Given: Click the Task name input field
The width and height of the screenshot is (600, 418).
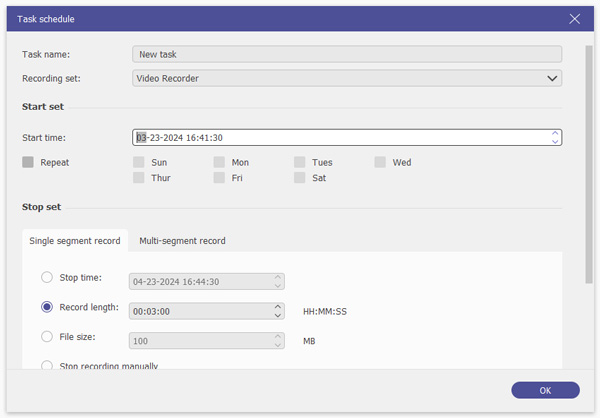Looking at the screenshot, I should coord(346,55).
